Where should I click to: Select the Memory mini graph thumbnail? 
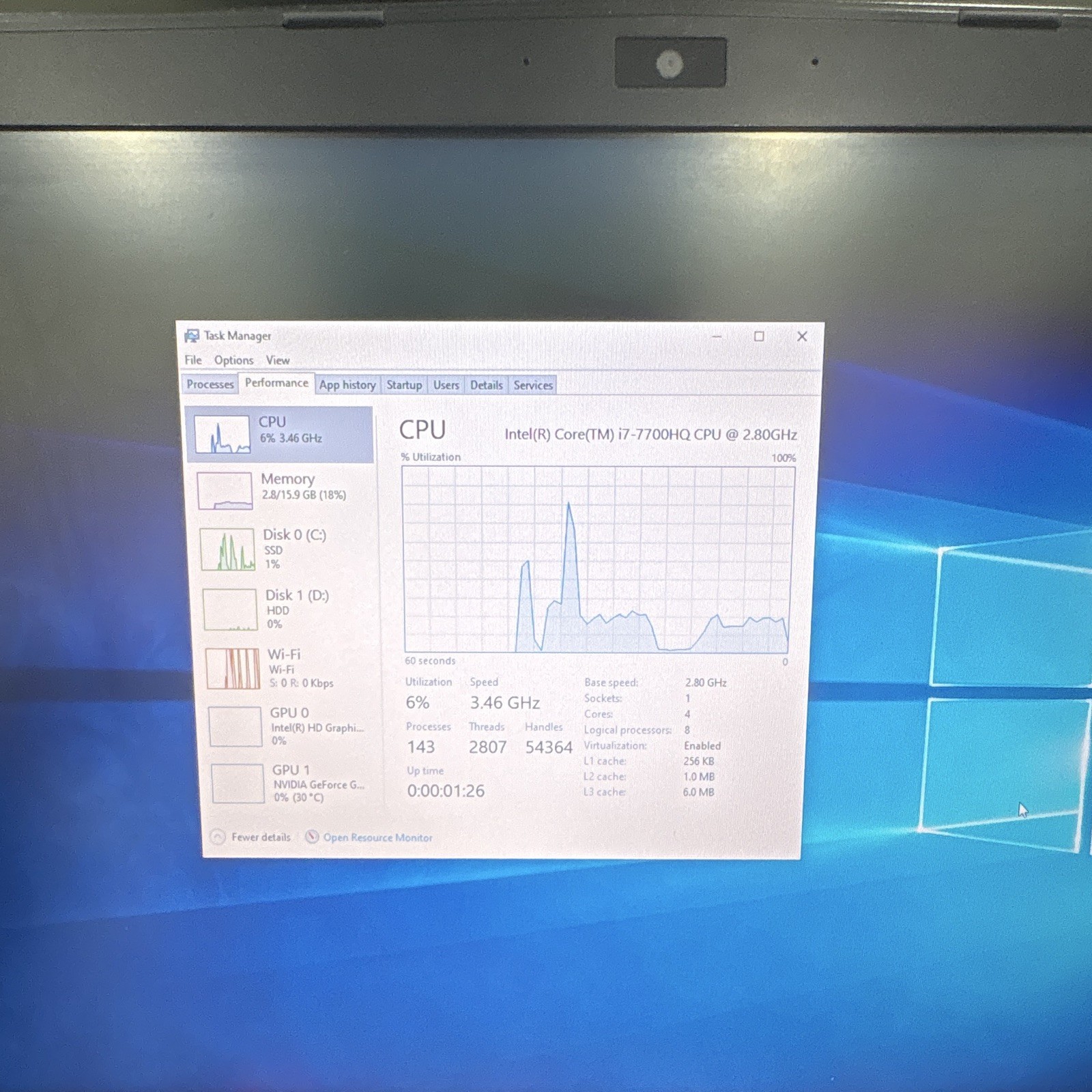(225, 491)
